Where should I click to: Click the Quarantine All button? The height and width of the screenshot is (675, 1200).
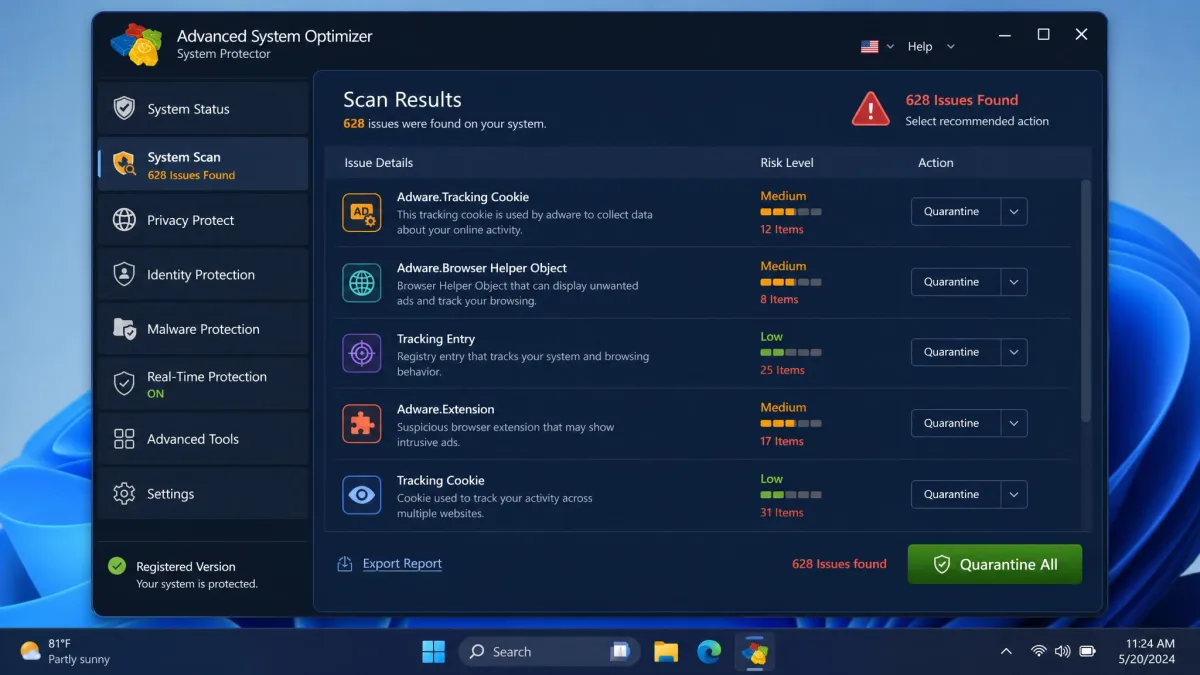(x=995, y=564)
